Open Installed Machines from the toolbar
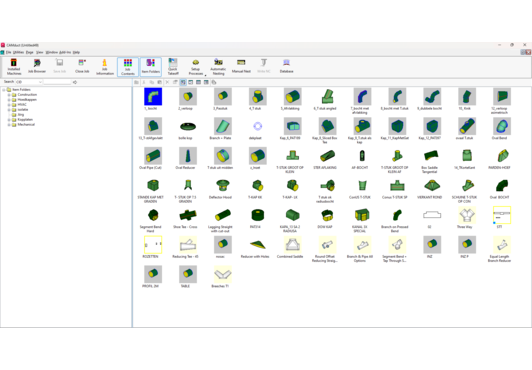The height and width of the screenshot is (370, 532). coord(14,66)
